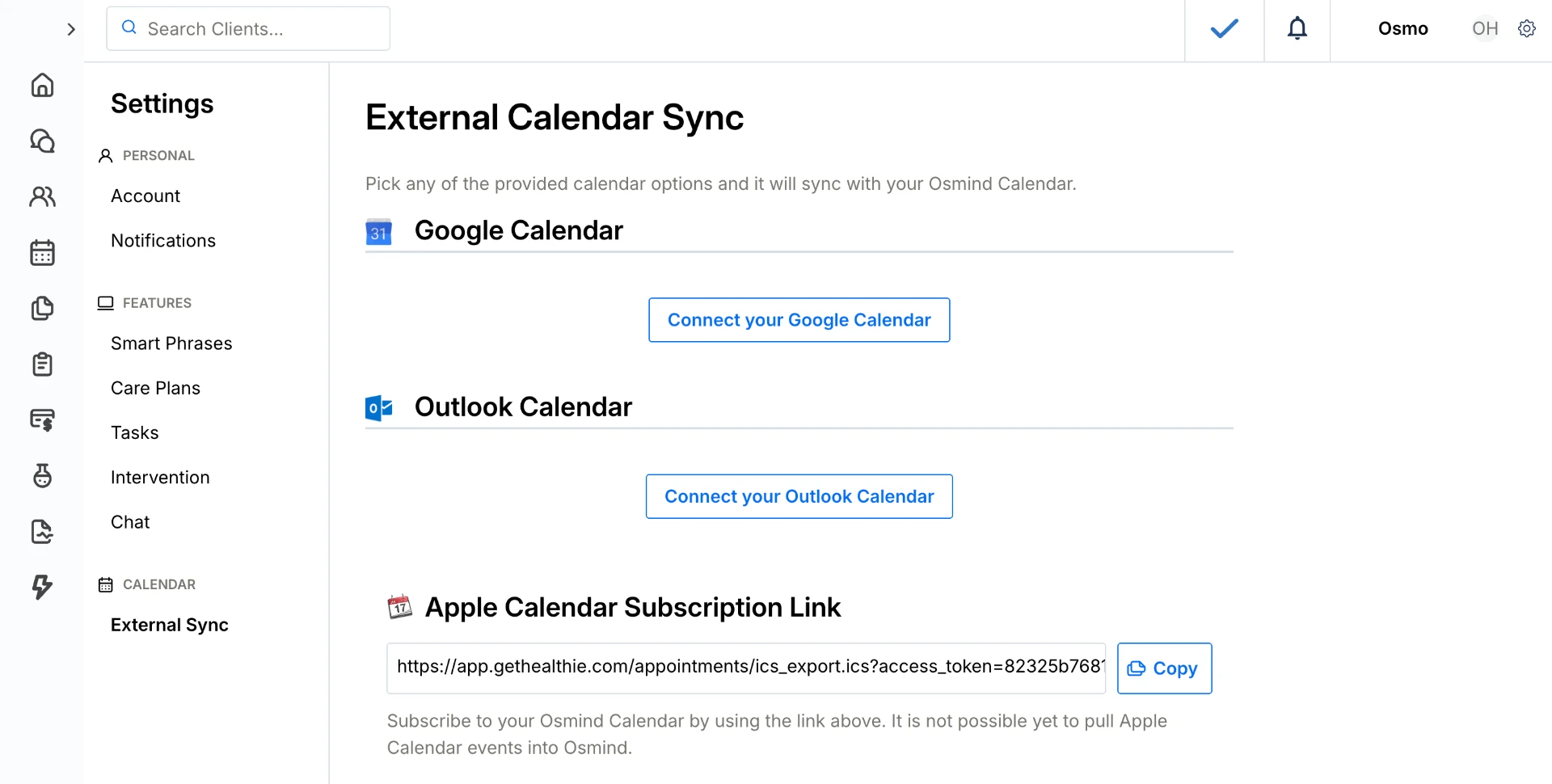Viewport: 1552px width, 784px height.
Task: Open the clipboard forms sidebar icon
Action: [42, 364]
